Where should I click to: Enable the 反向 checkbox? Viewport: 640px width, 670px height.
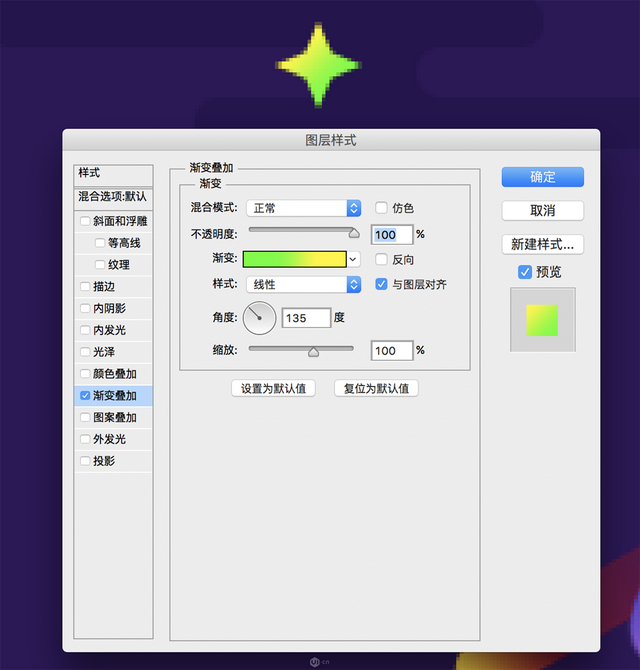click(381, 259)
